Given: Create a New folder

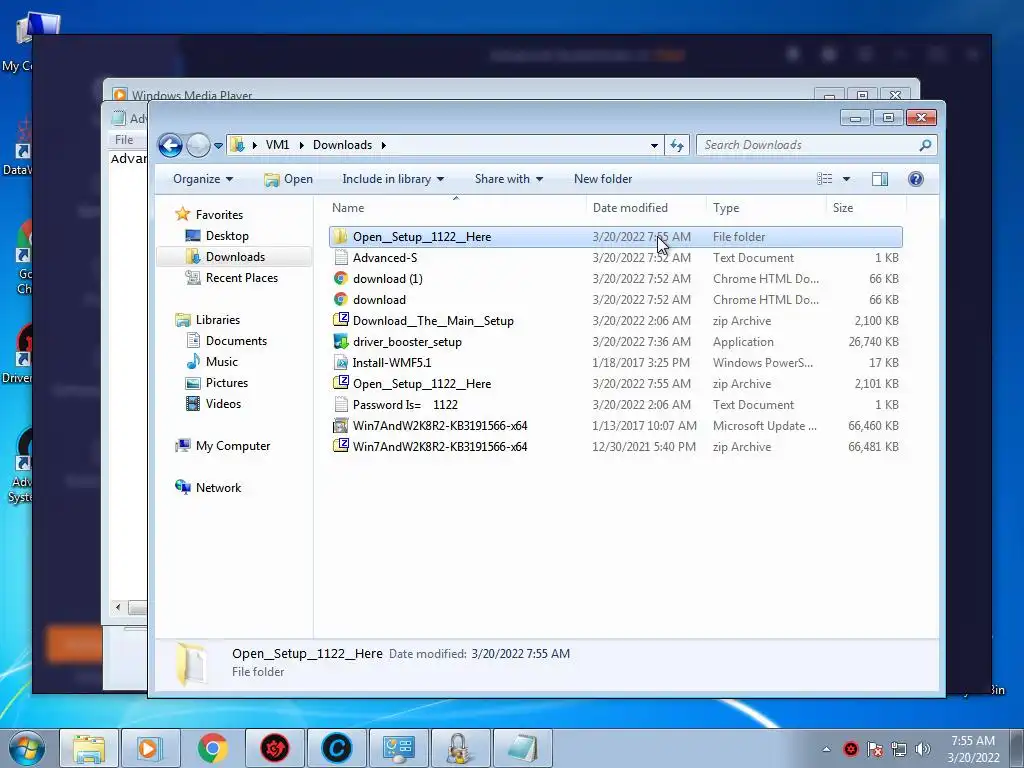Looking at the screenshot, I should pos(603,179).
